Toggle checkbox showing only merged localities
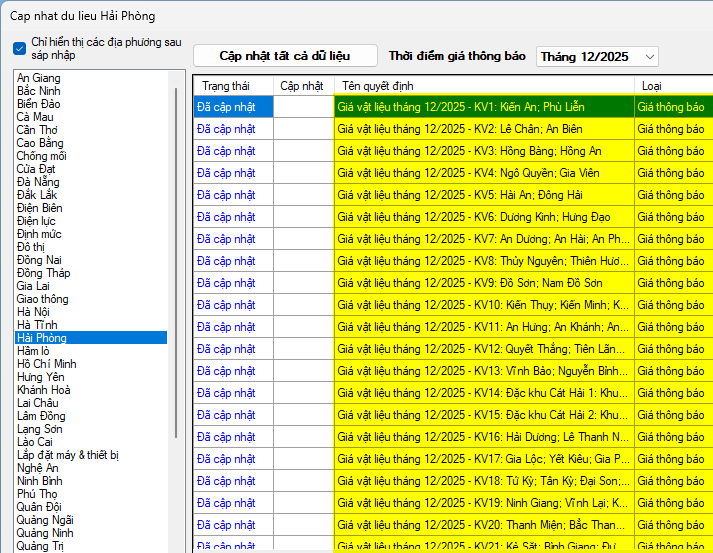713x553 pixels. click(19, 48)
